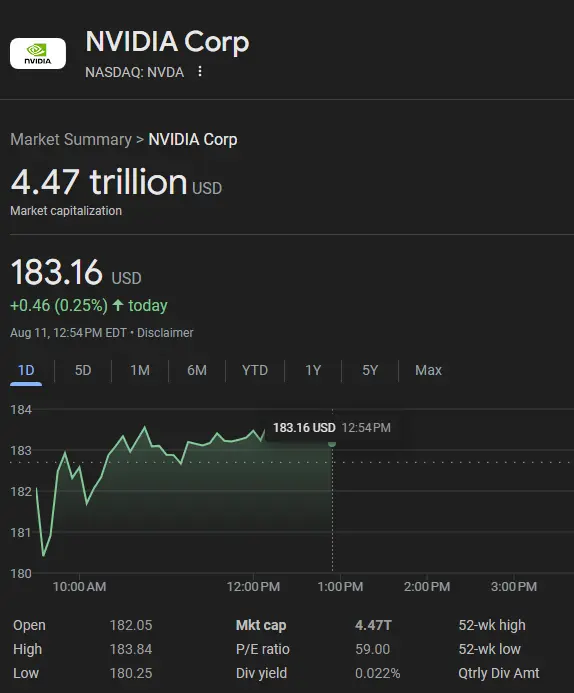Click the green price marker dot on chart

coord(332,443)
